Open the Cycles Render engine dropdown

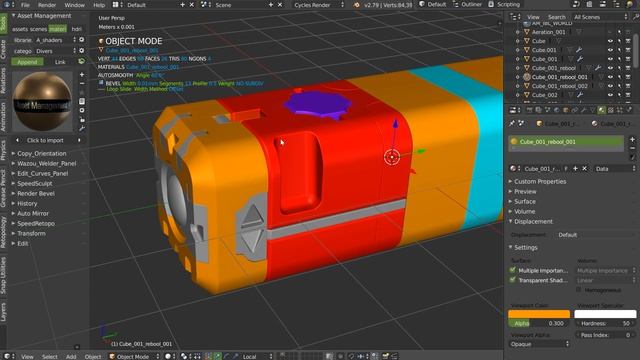(318, 5)
